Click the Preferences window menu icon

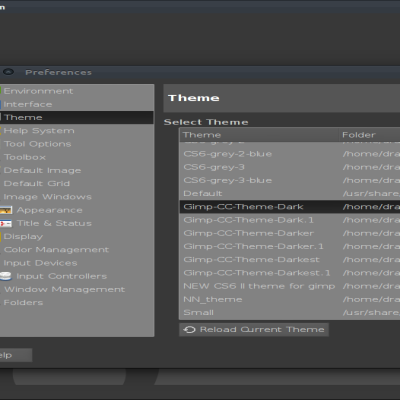click(x=8, y=72)
